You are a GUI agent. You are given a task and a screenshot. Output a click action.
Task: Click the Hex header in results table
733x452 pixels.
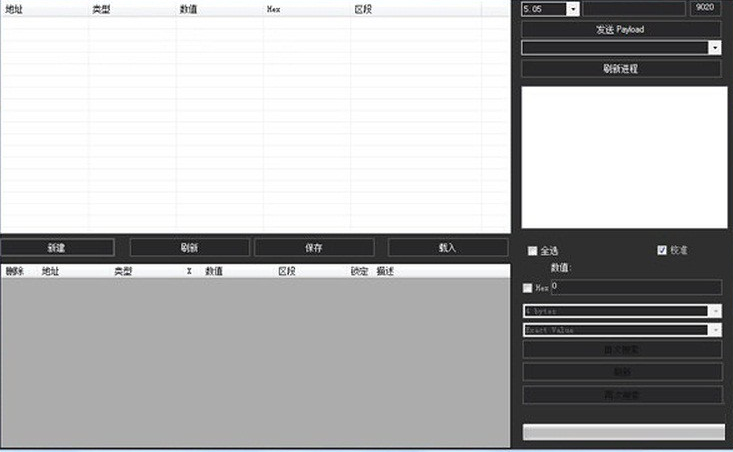273,9
